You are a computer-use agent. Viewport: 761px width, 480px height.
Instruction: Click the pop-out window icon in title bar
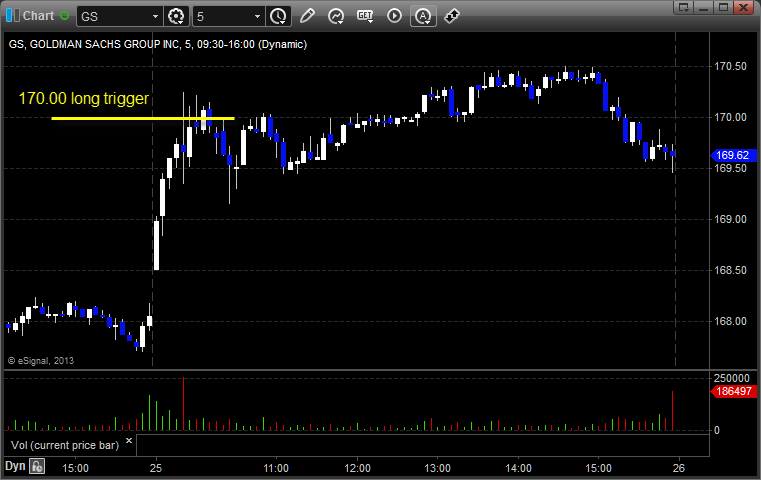pyautogui.click(x=683, y=7)
